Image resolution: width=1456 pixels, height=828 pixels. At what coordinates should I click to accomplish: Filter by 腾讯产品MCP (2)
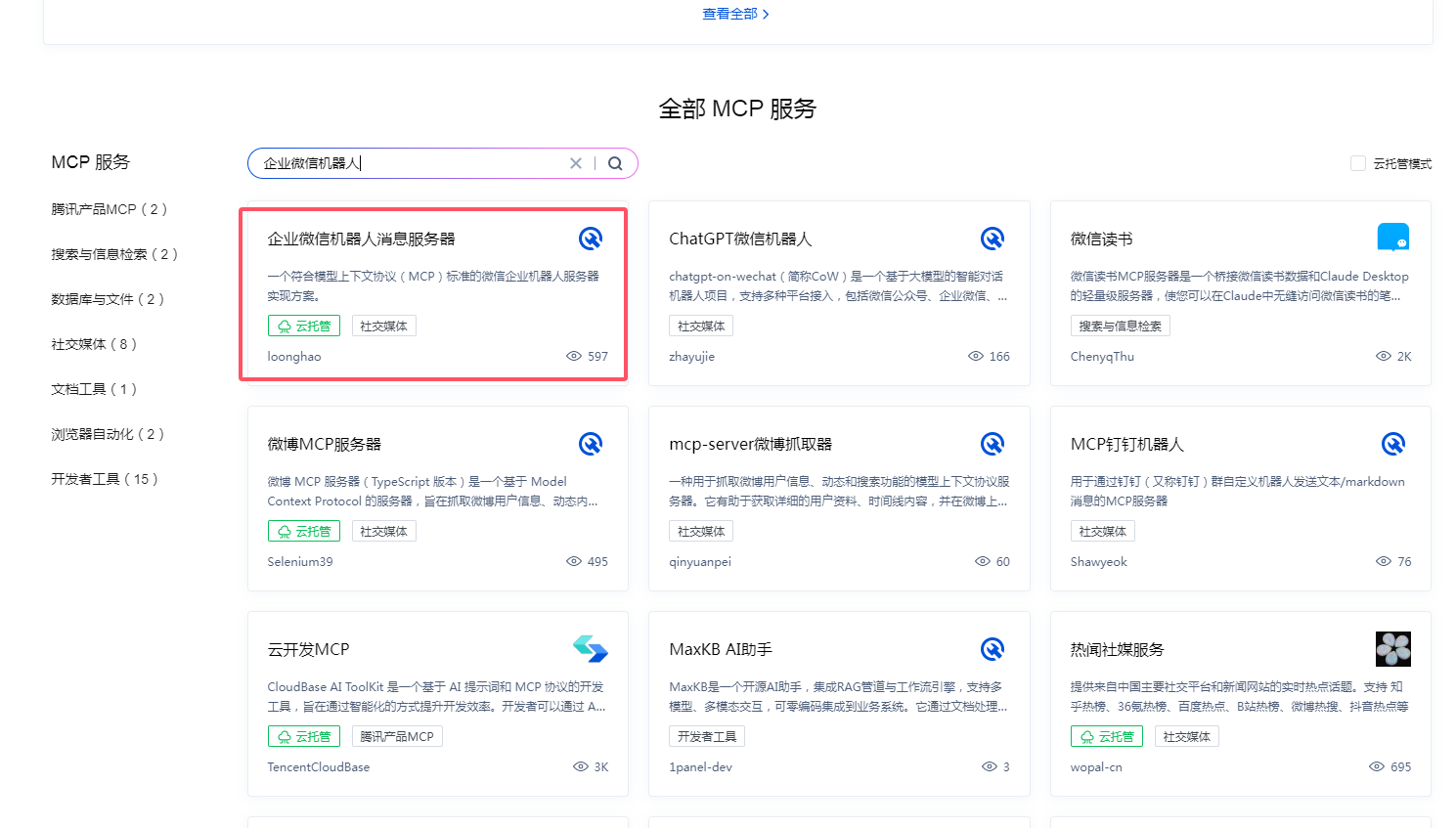110,209
